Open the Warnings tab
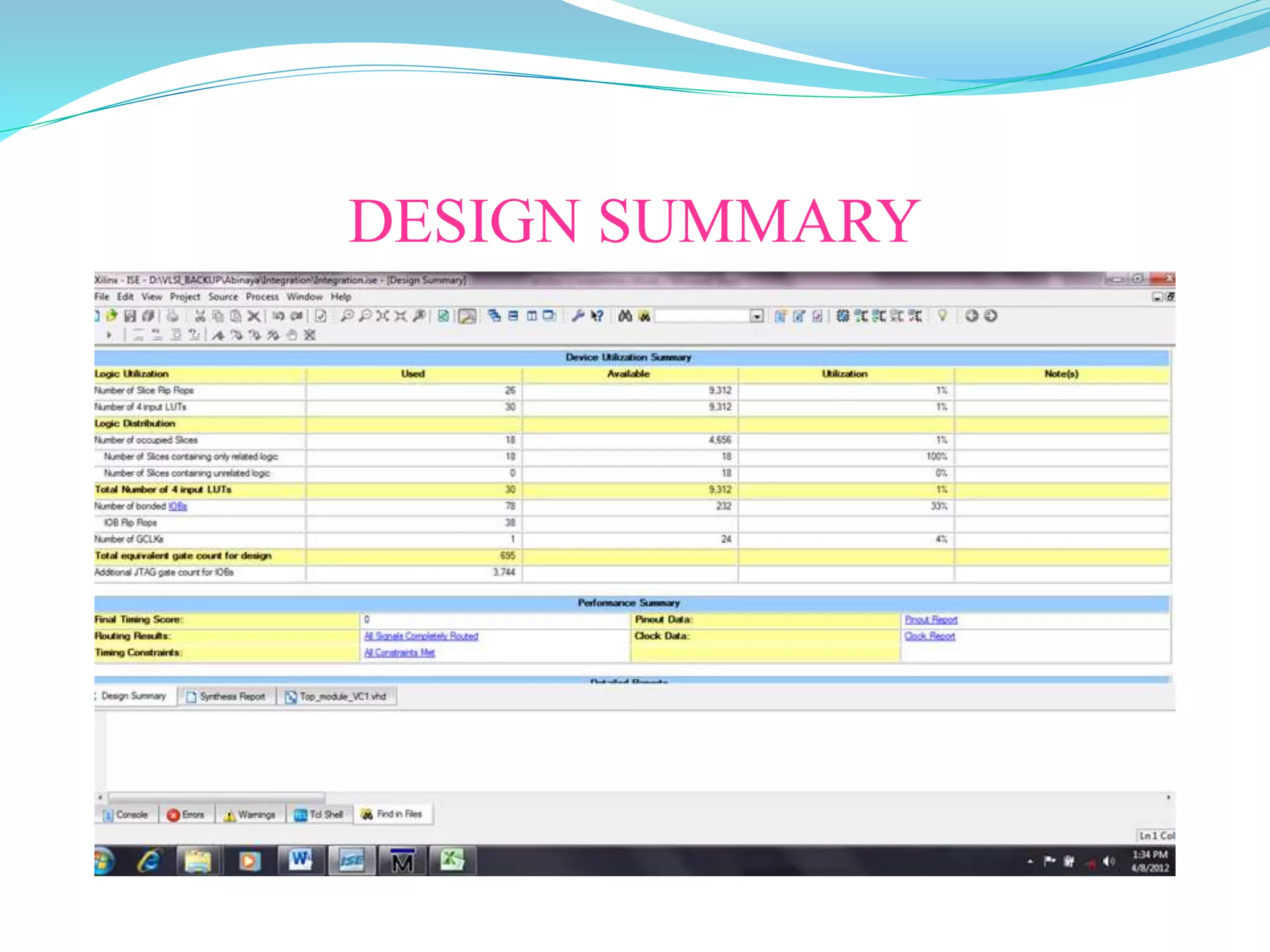Screen dimensions: 1270x952 [x=250, y=814]
